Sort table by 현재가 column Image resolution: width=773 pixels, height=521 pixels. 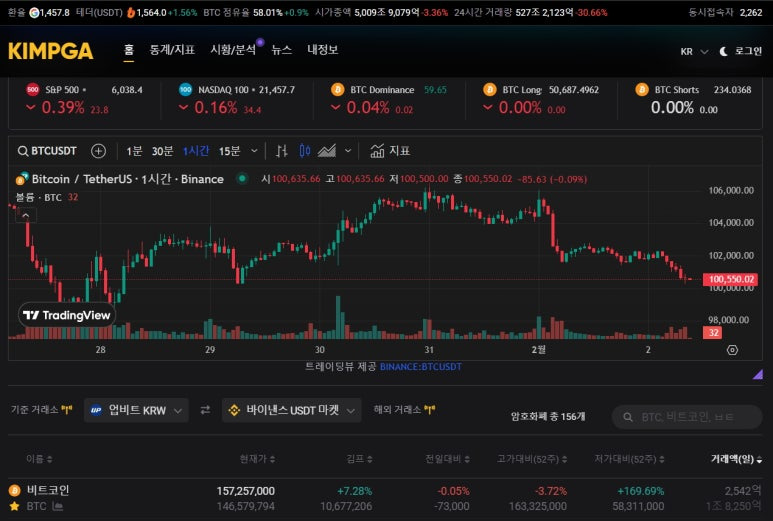257,459
